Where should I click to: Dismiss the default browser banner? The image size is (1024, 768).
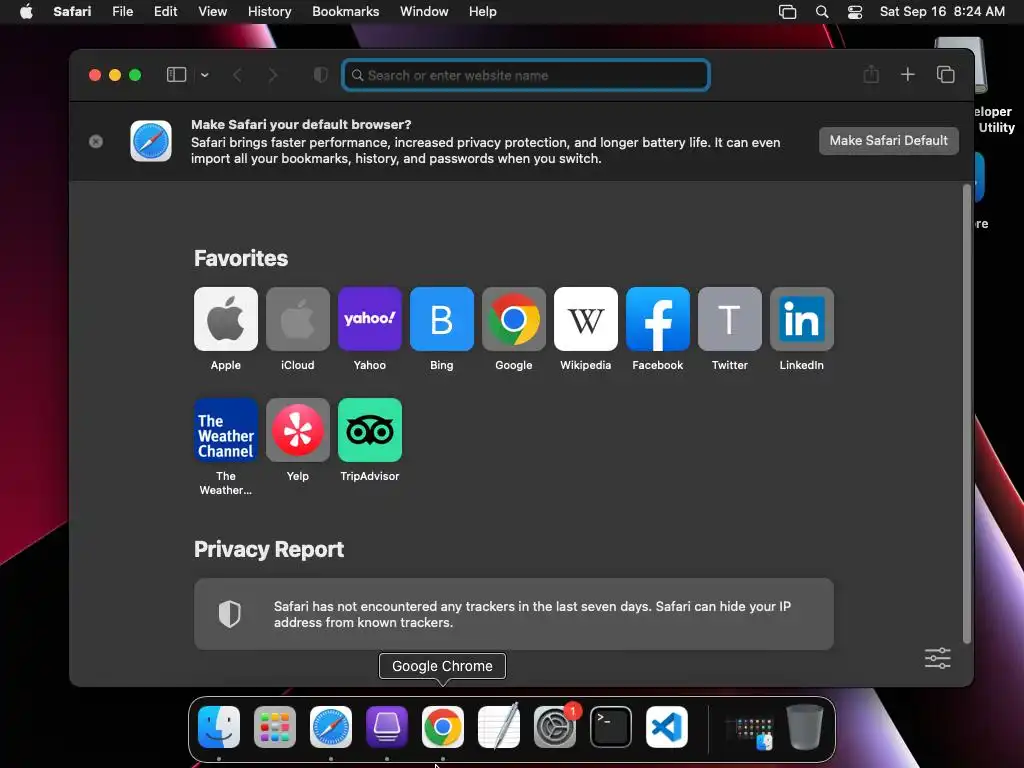point(96,142)
